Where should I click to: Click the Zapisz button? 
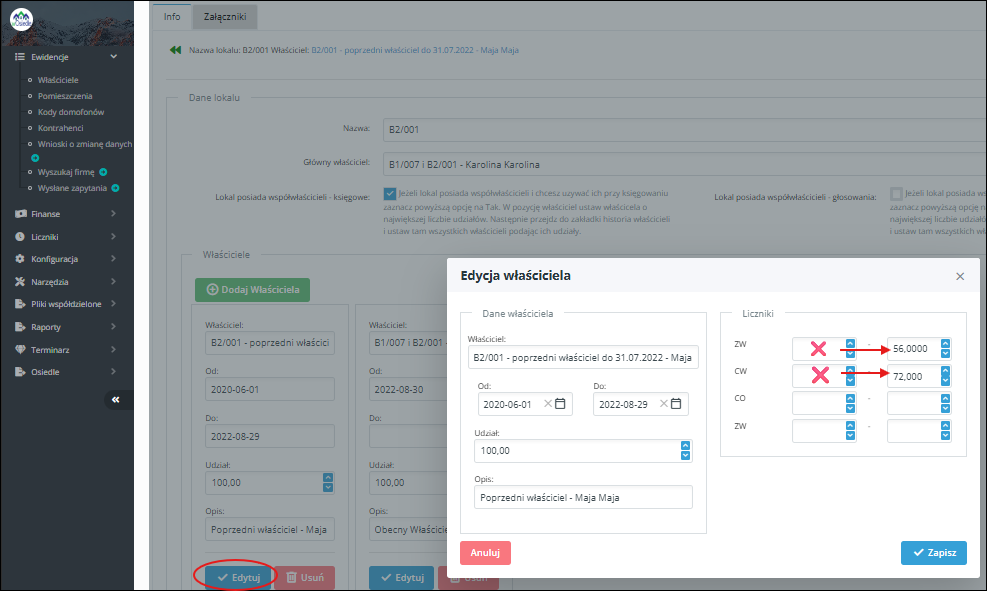click(x=933, y=553)
